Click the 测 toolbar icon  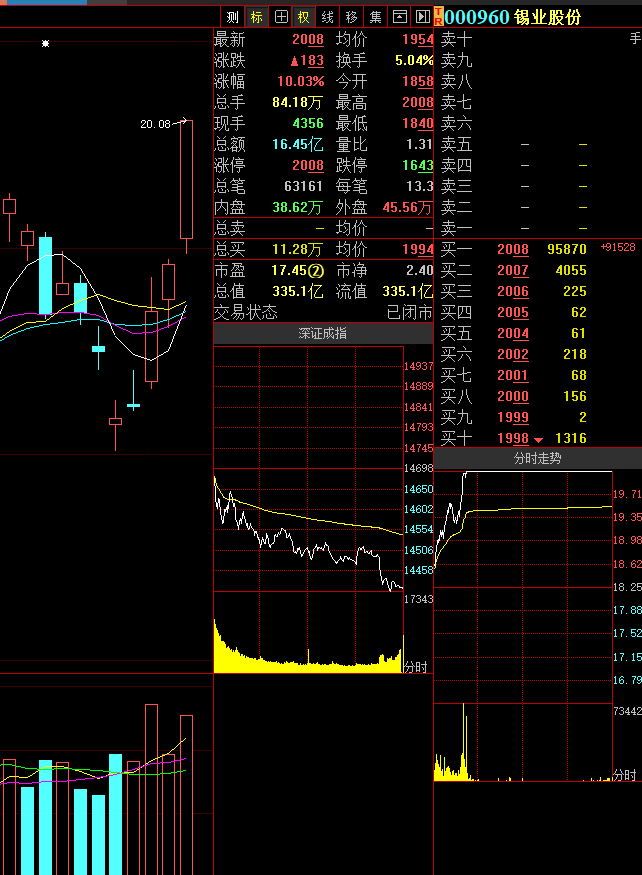233,17
